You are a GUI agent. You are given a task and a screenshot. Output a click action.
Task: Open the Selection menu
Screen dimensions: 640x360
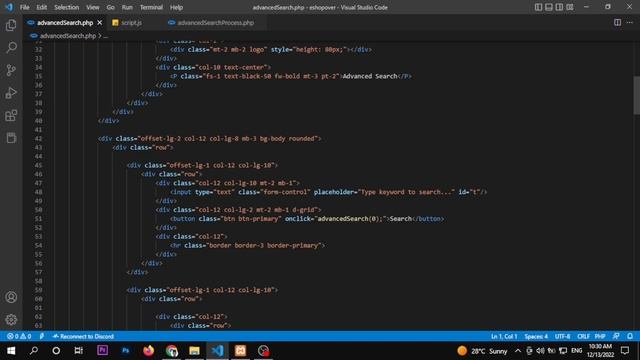coord(67,7)
